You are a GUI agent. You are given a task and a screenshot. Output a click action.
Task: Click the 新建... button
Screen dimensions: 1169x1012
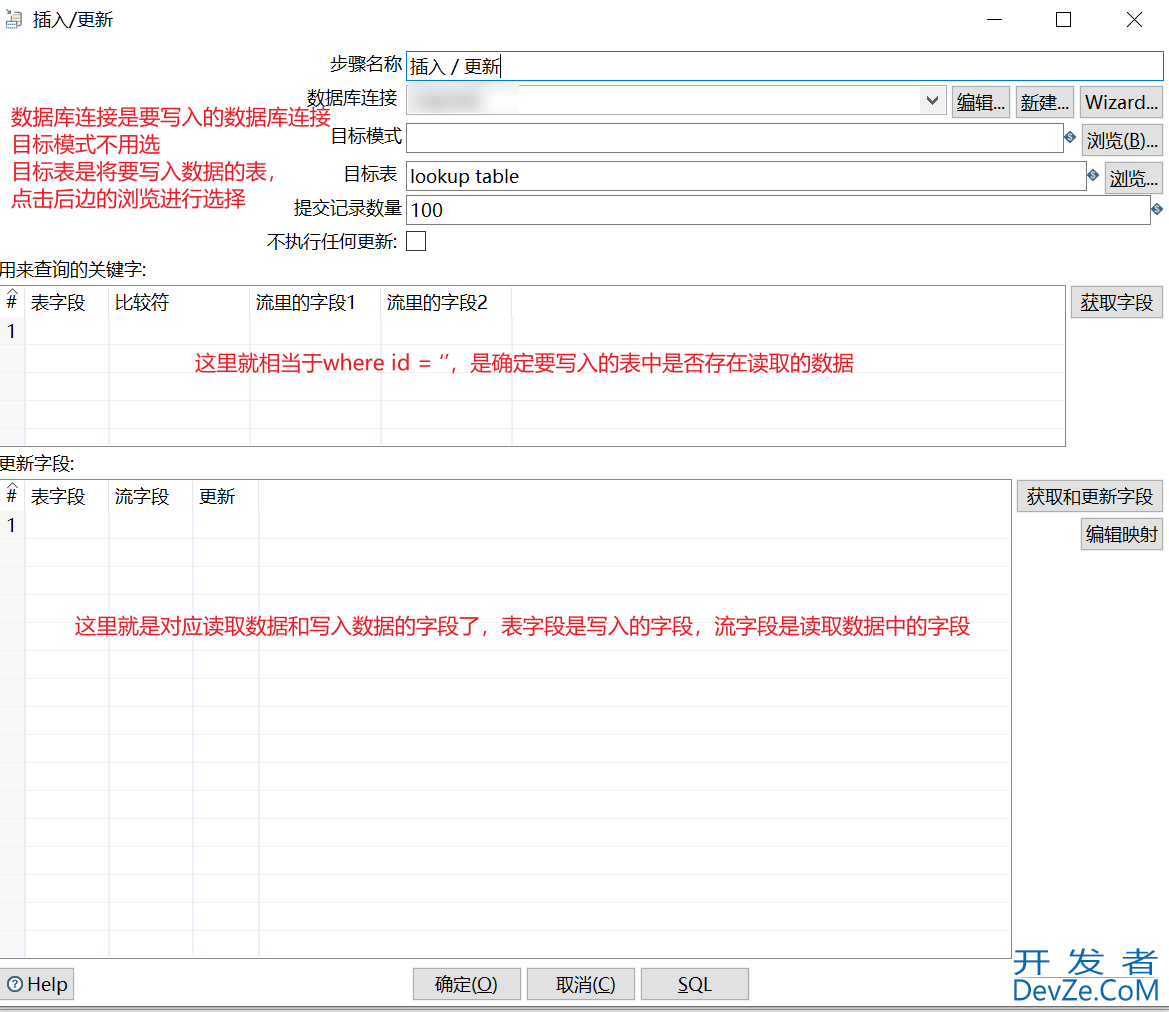point(1044,101)
